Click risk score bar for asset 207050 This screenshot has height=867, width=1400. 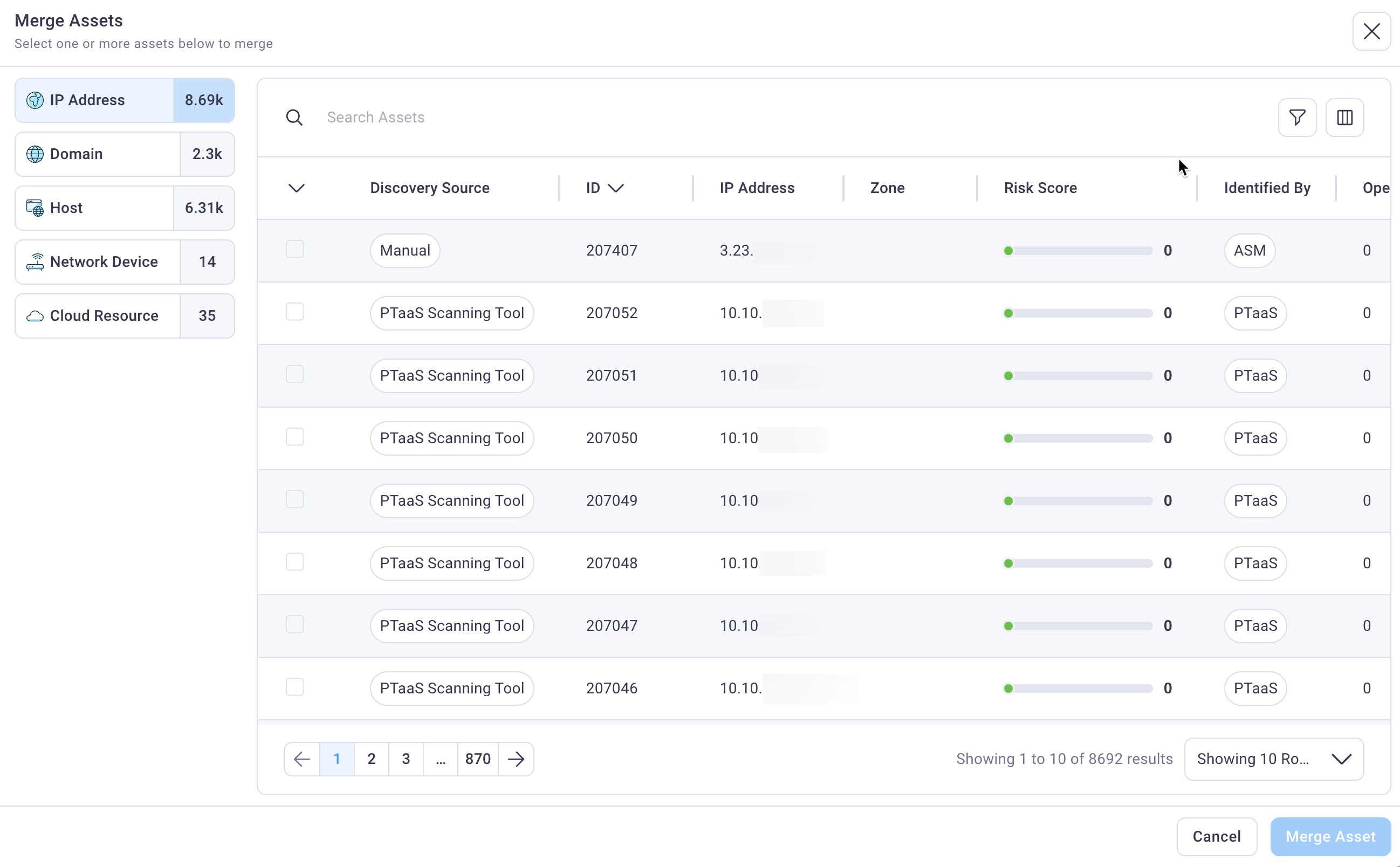coord(1078,438)
